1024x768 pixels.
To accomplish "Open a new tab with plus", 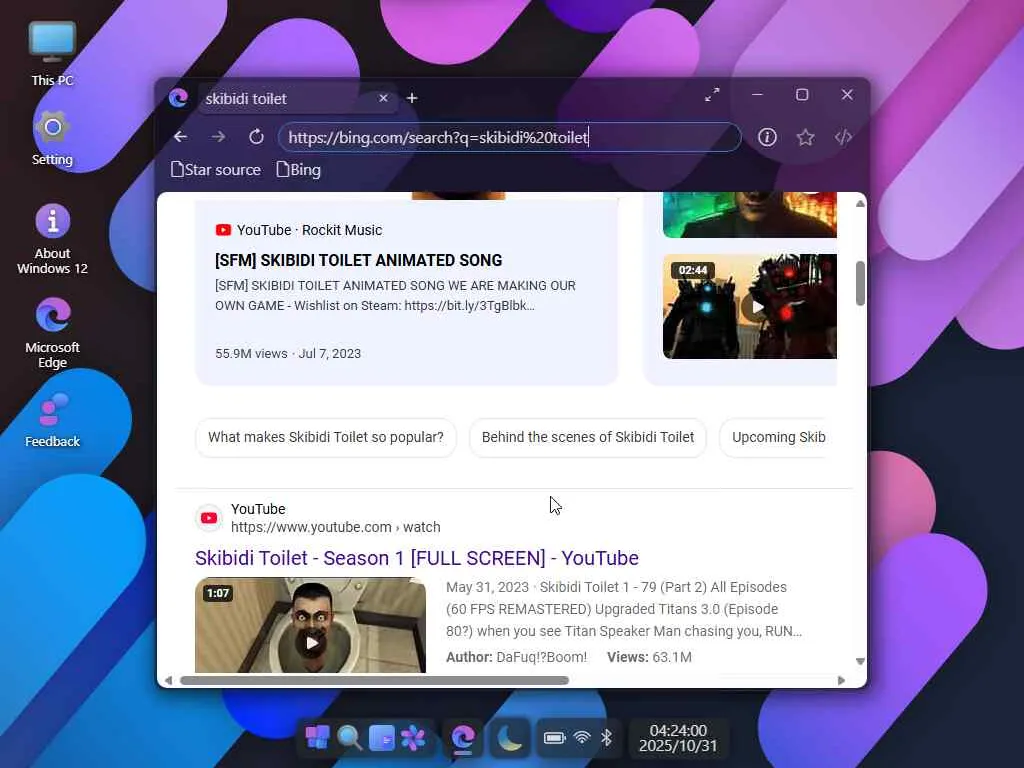I will pos(412,98).
